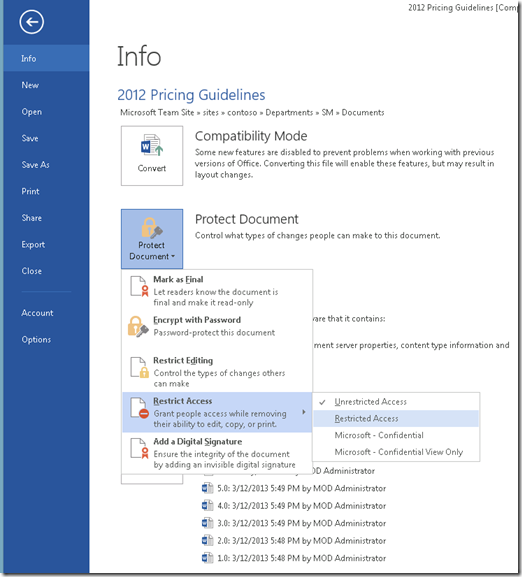
Task: Click the Compatibility Mode heading
Action: pos(251,136)
